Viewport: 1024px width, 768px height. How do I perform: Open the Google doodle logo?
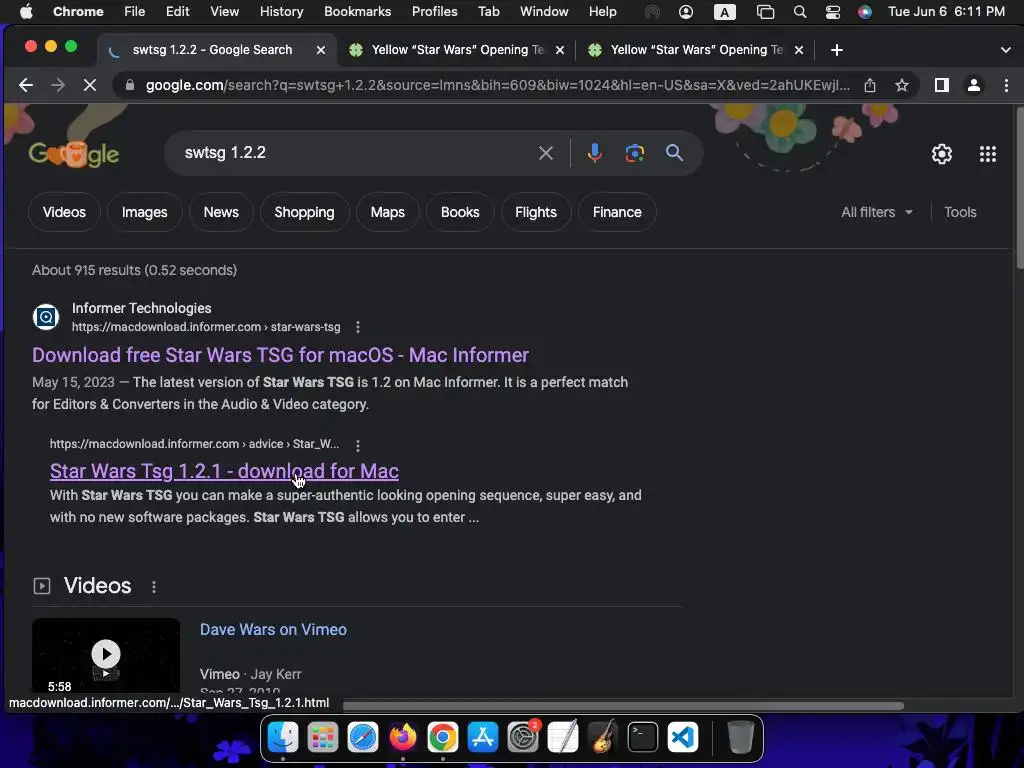coord(73,154)
